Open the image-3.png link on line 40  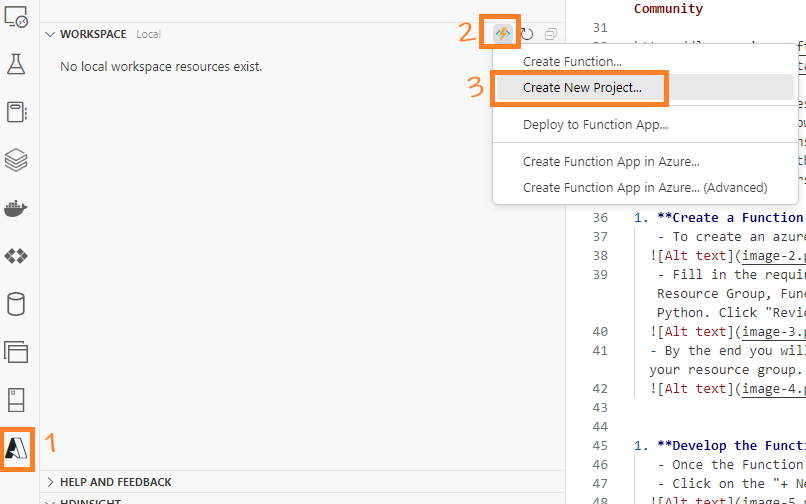(774, 332)
